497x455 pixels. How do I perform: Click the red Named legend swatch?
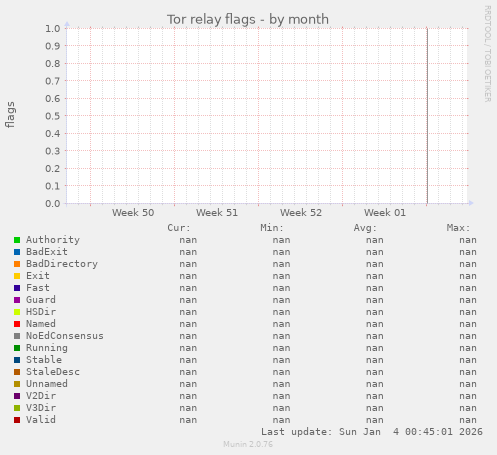click(17, 324)
